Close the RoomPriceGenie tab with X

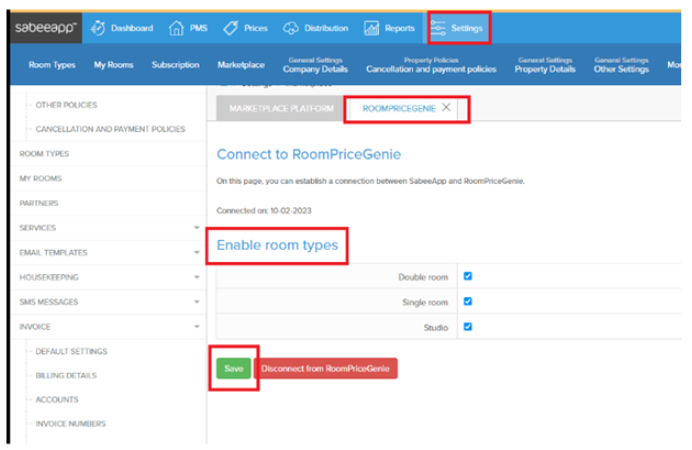[x=446, y=108]
